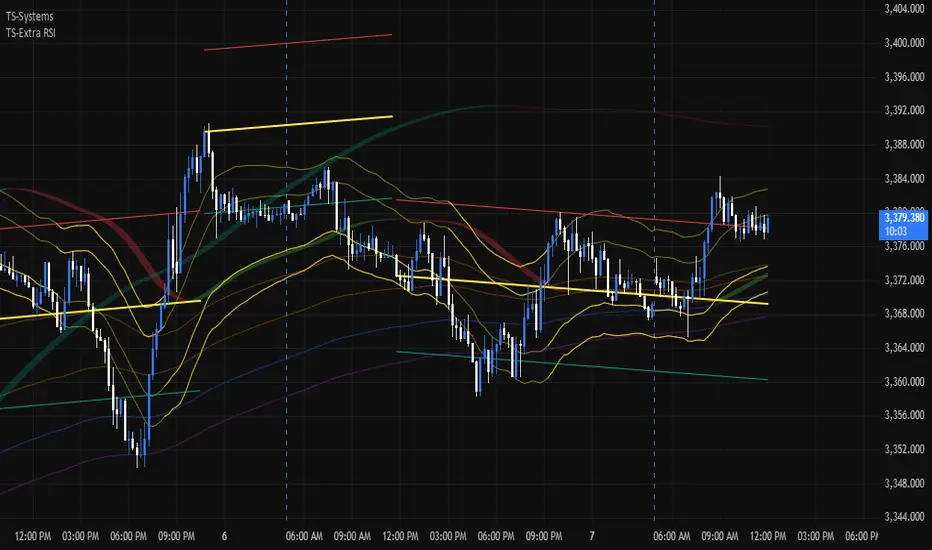Click the 3,368.000 price axis label

click(x=904, y=313)
